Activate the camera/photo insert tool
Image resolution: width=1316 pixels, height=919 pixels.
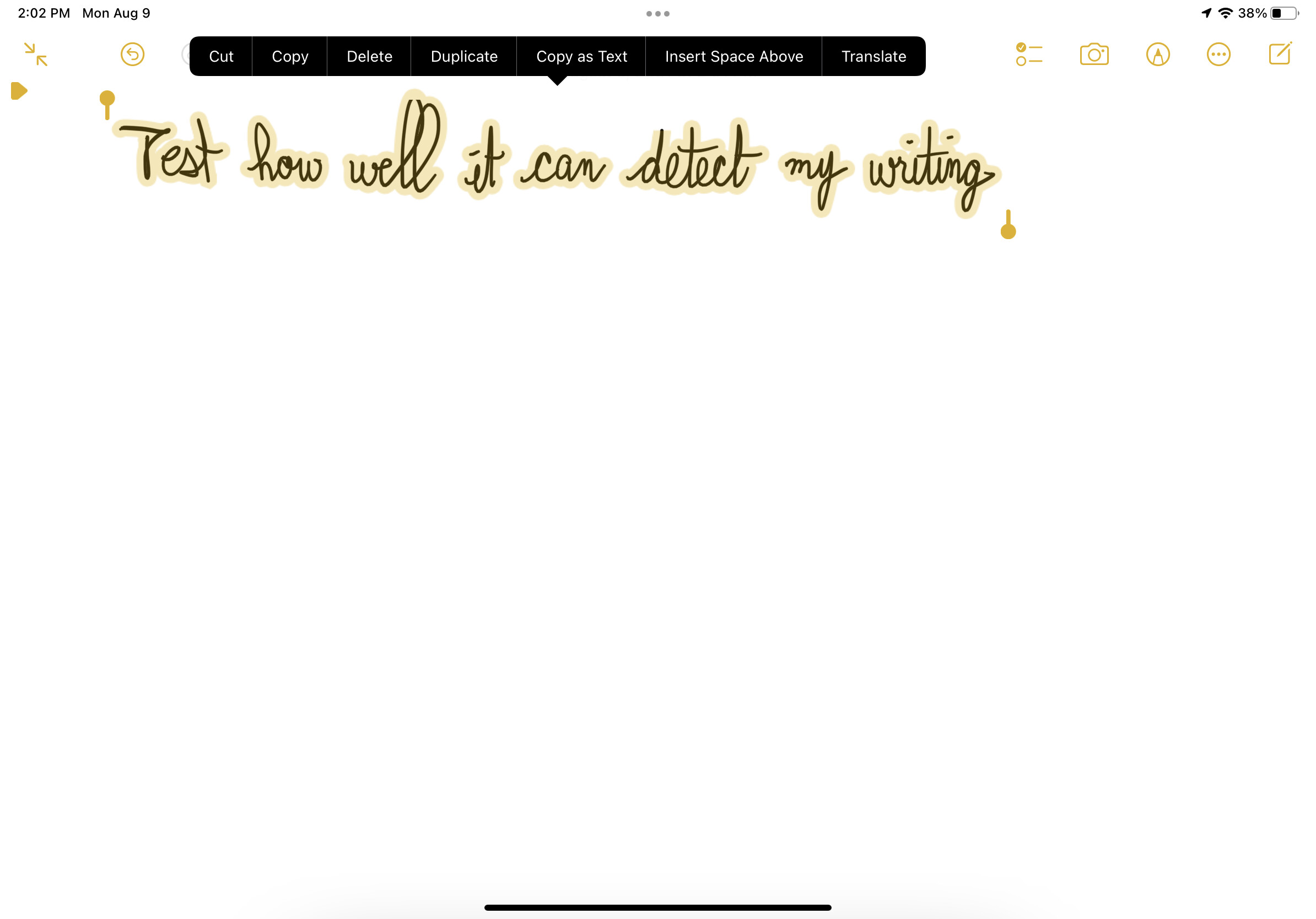pyautogui.click(x=1094, y=55)
